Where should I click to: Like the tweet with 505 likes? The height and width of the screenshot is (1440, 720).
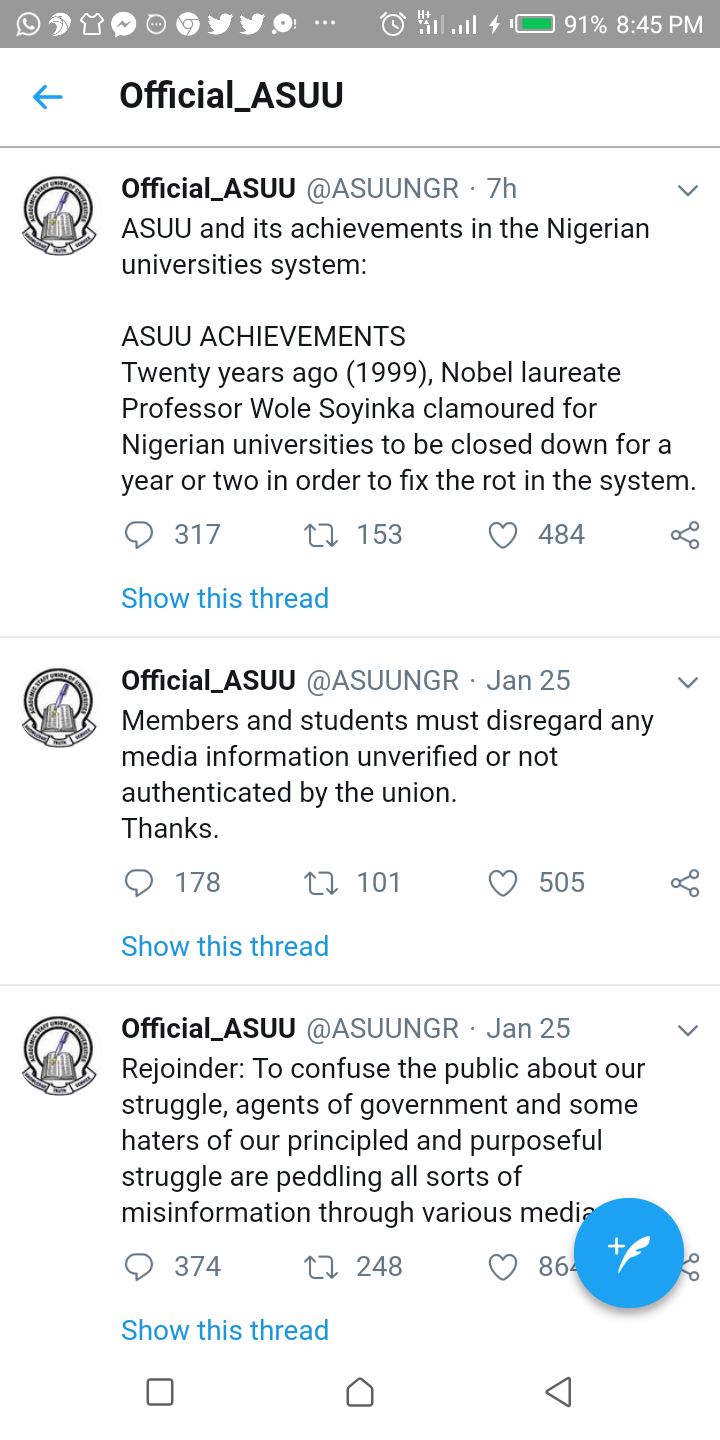click(502, 883)
